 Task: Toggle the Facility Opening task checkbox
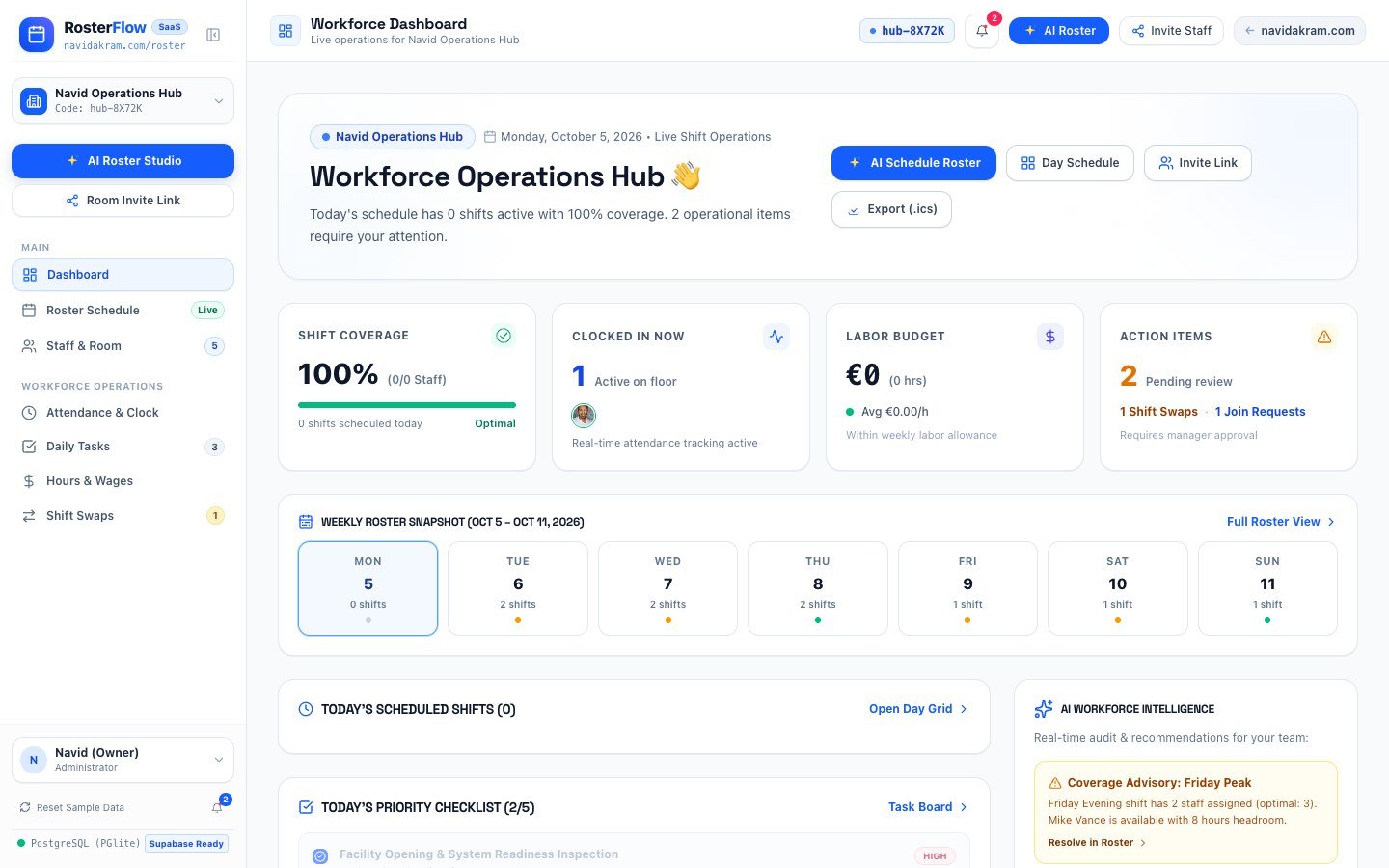pyautogui.click(x=320, y=855)
